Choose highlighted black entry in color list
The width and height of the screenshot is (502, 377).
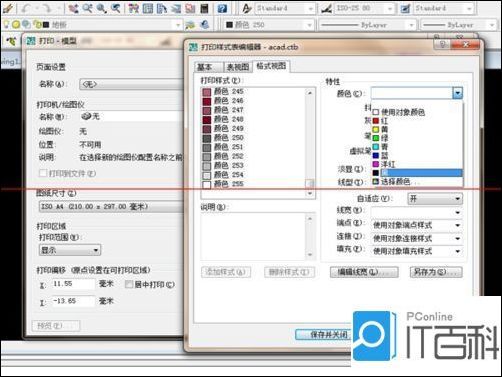pyautogui.click(x=417, y=173)
